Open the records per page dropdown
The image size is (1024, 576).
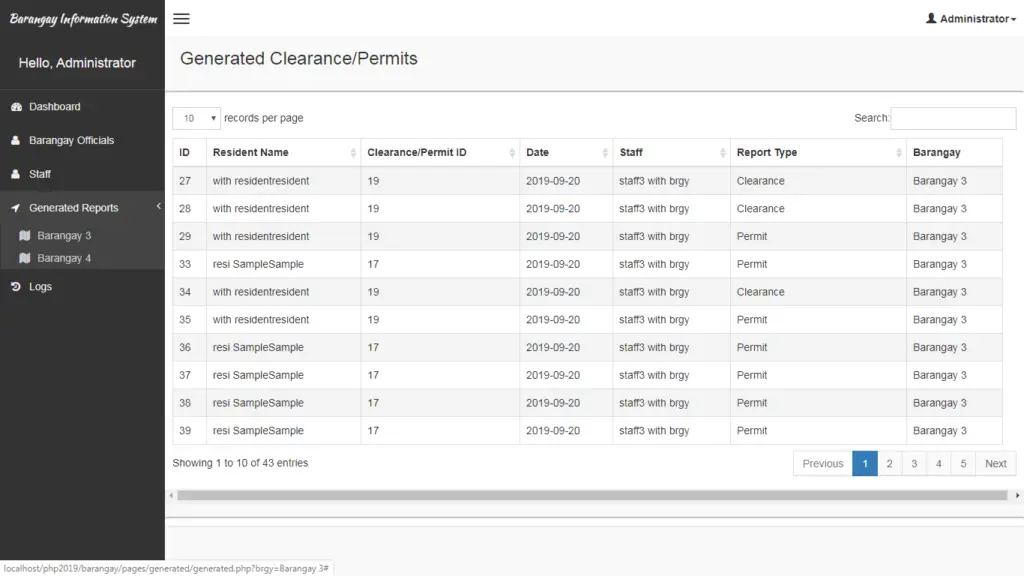tap(196, 118)
